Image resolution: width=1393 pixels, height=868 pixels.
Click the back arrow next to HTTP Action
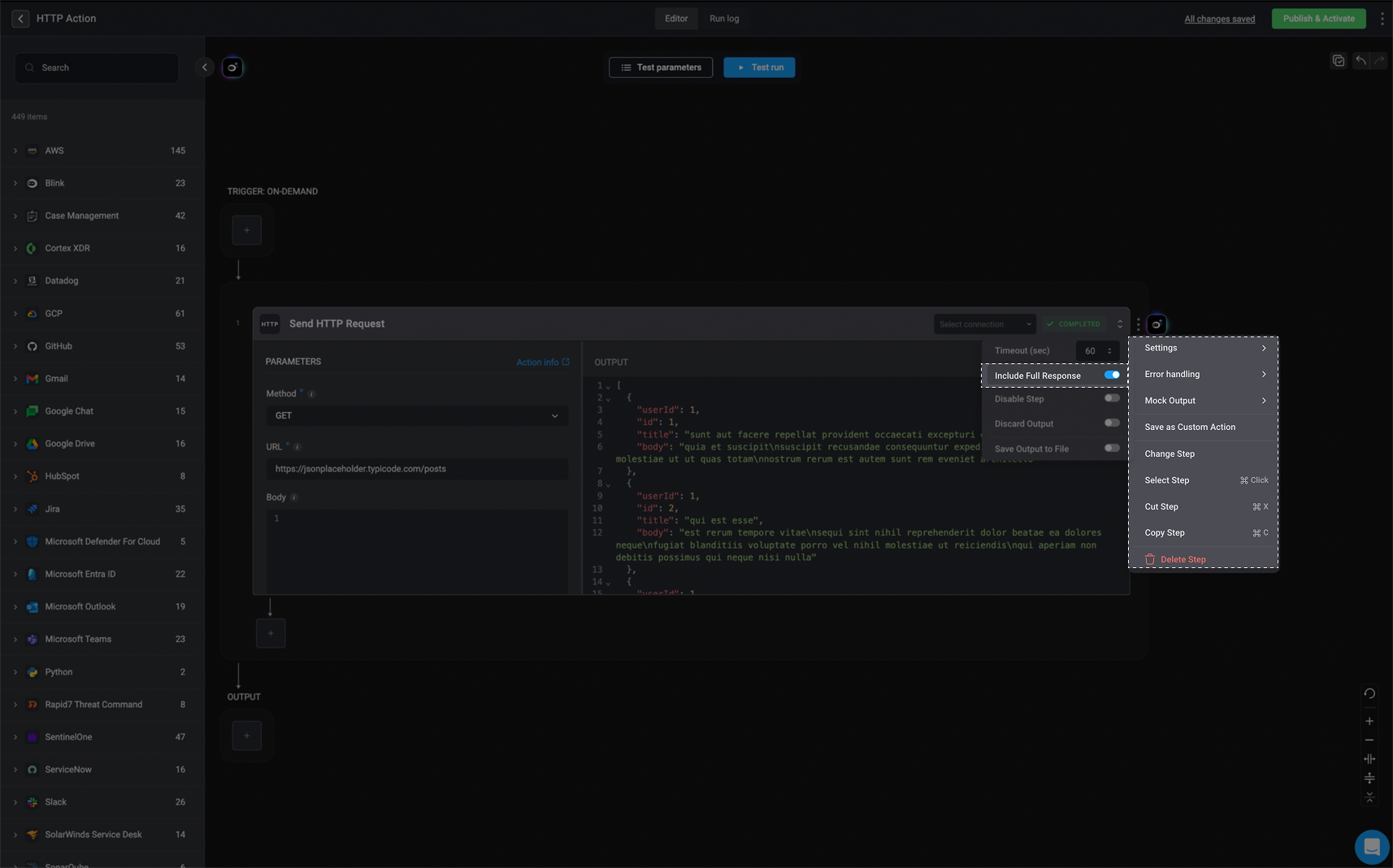20,19
